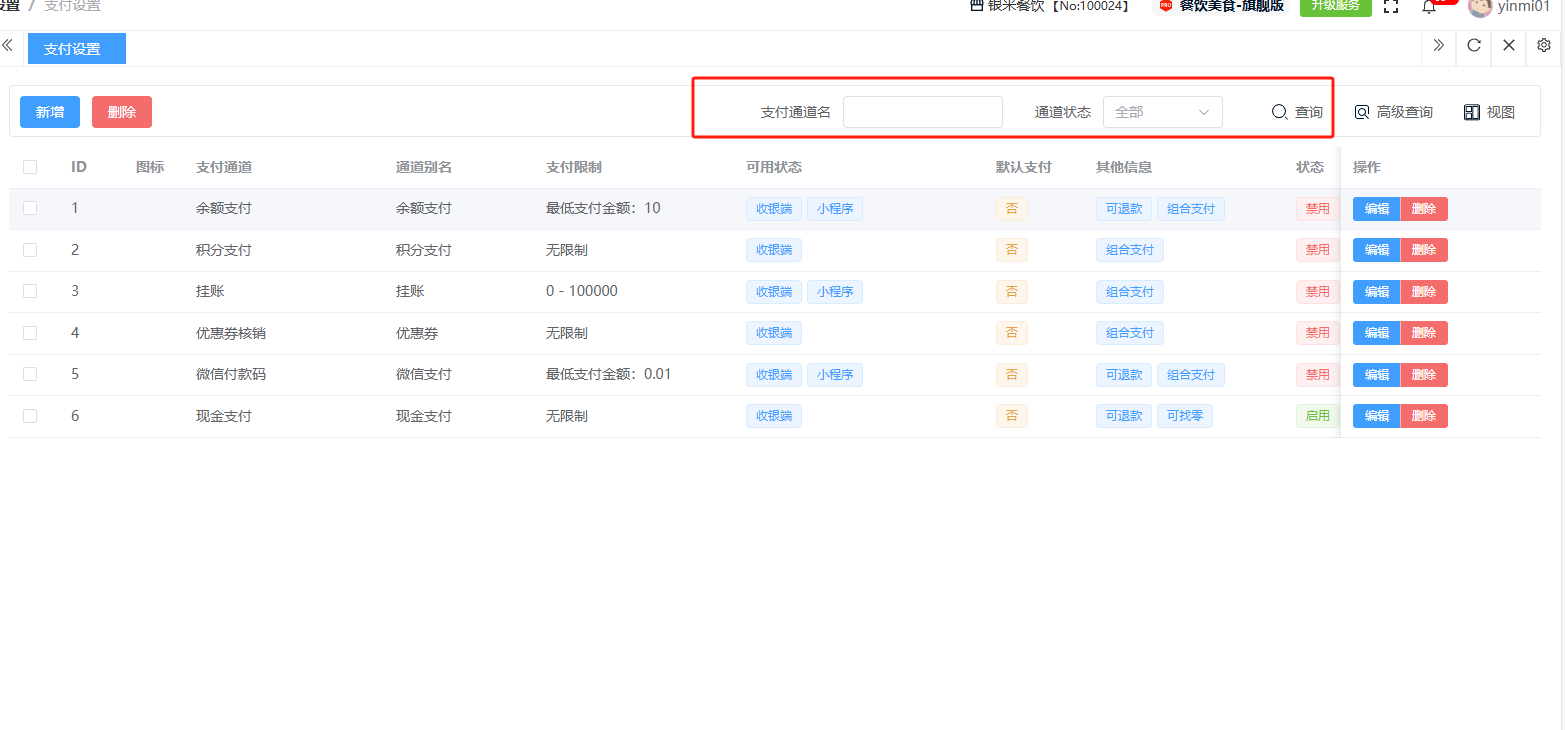Click the settings gear icon
This screenshot has width=1565, height=730.
1544,45
